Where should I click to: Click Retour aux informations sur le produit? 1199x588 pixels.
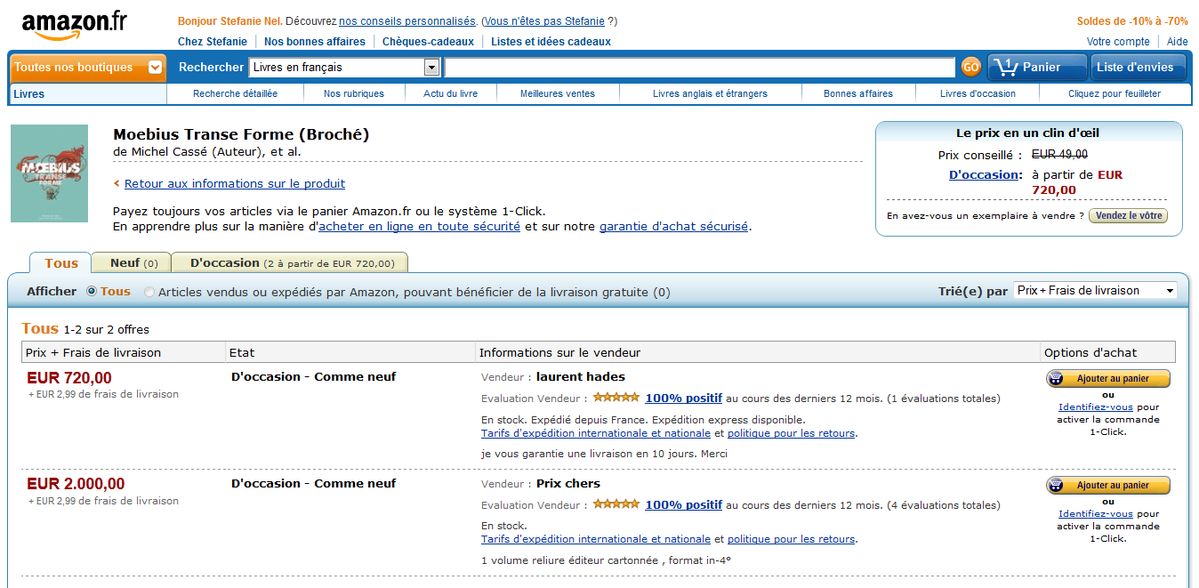[234, 184]
